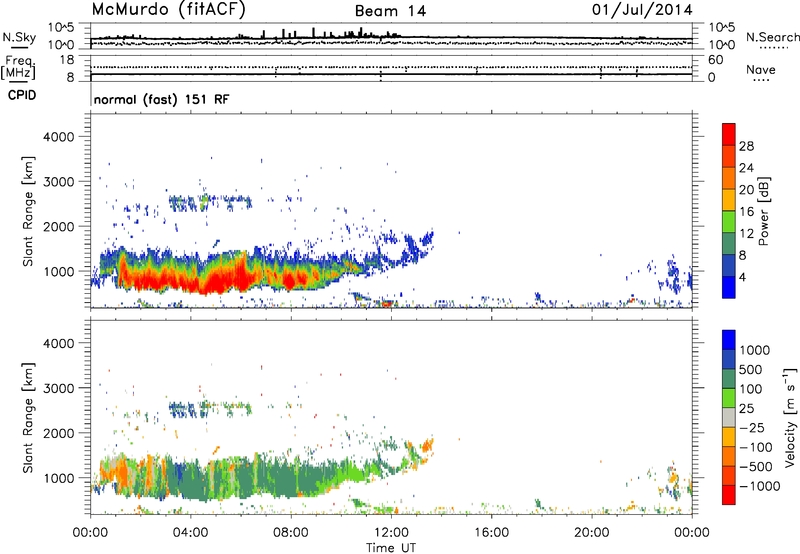
Task: Click the "4000" tick on the power panel
Action: coord(58,137)
